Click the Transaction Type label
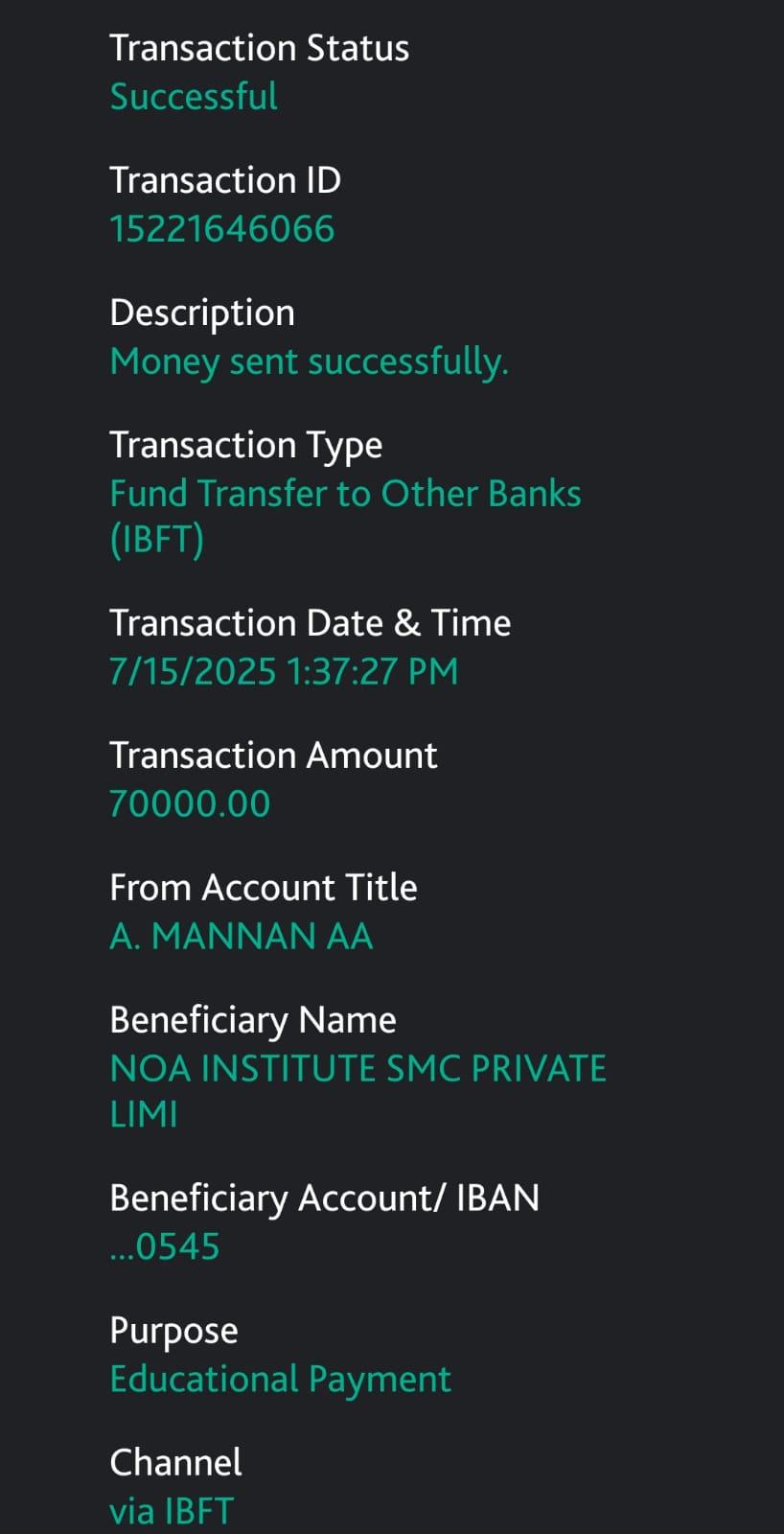This screenshot has width=784, height=1534. [246, 445]
